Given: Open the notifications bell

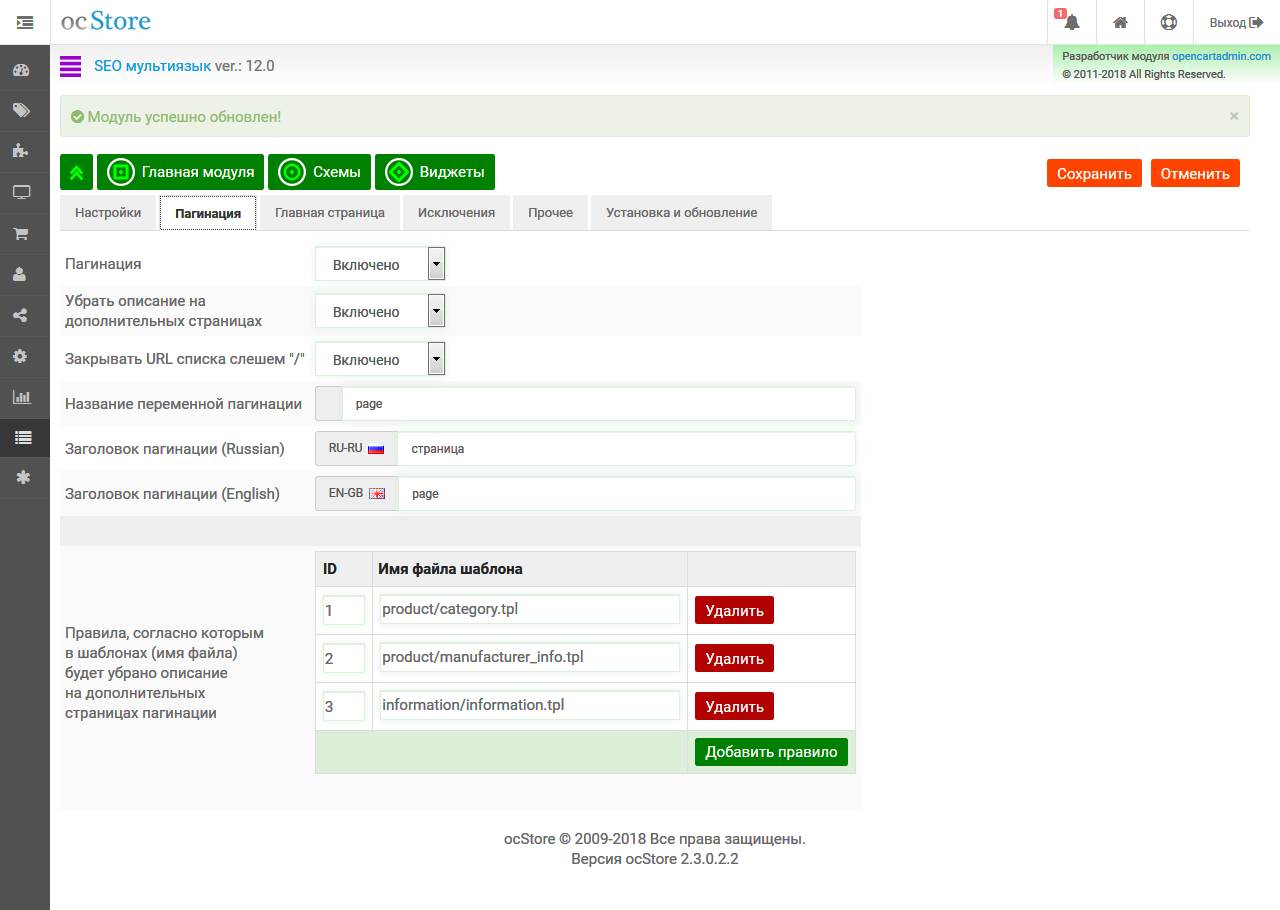Looking at the screenshot, I should point(1072,22).
